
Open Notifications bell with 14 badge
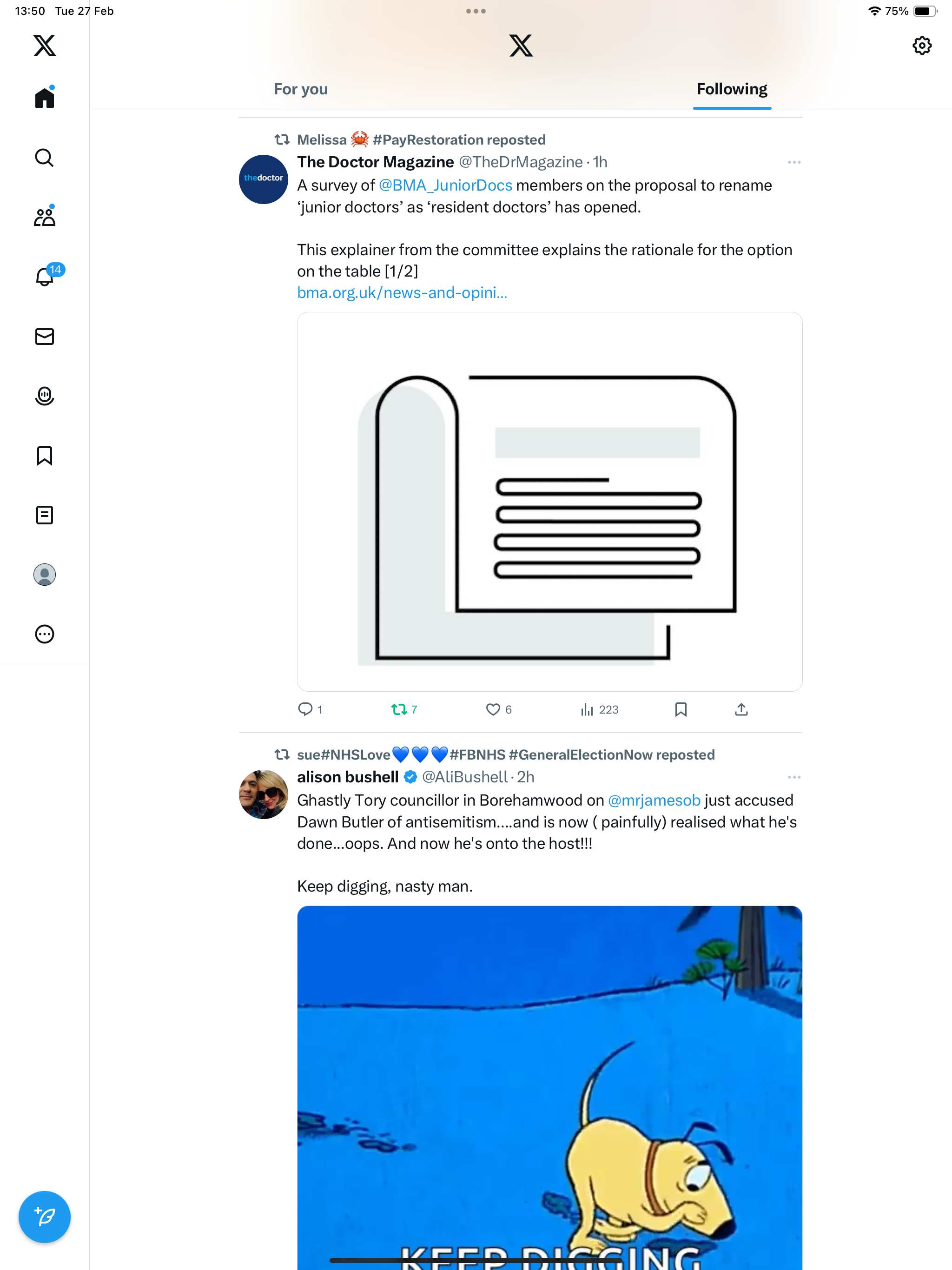(x=46, y=276)
